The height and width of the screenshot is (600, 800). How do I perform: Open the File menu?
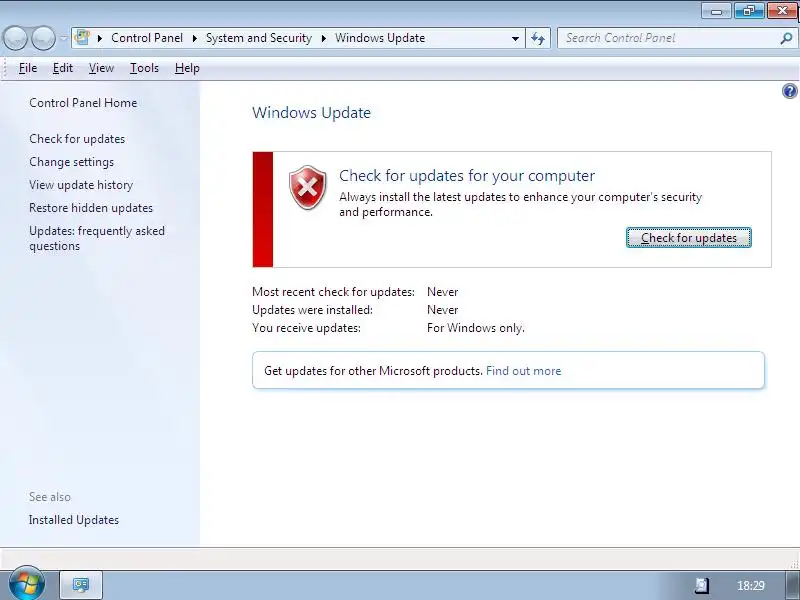pos(28,68)
